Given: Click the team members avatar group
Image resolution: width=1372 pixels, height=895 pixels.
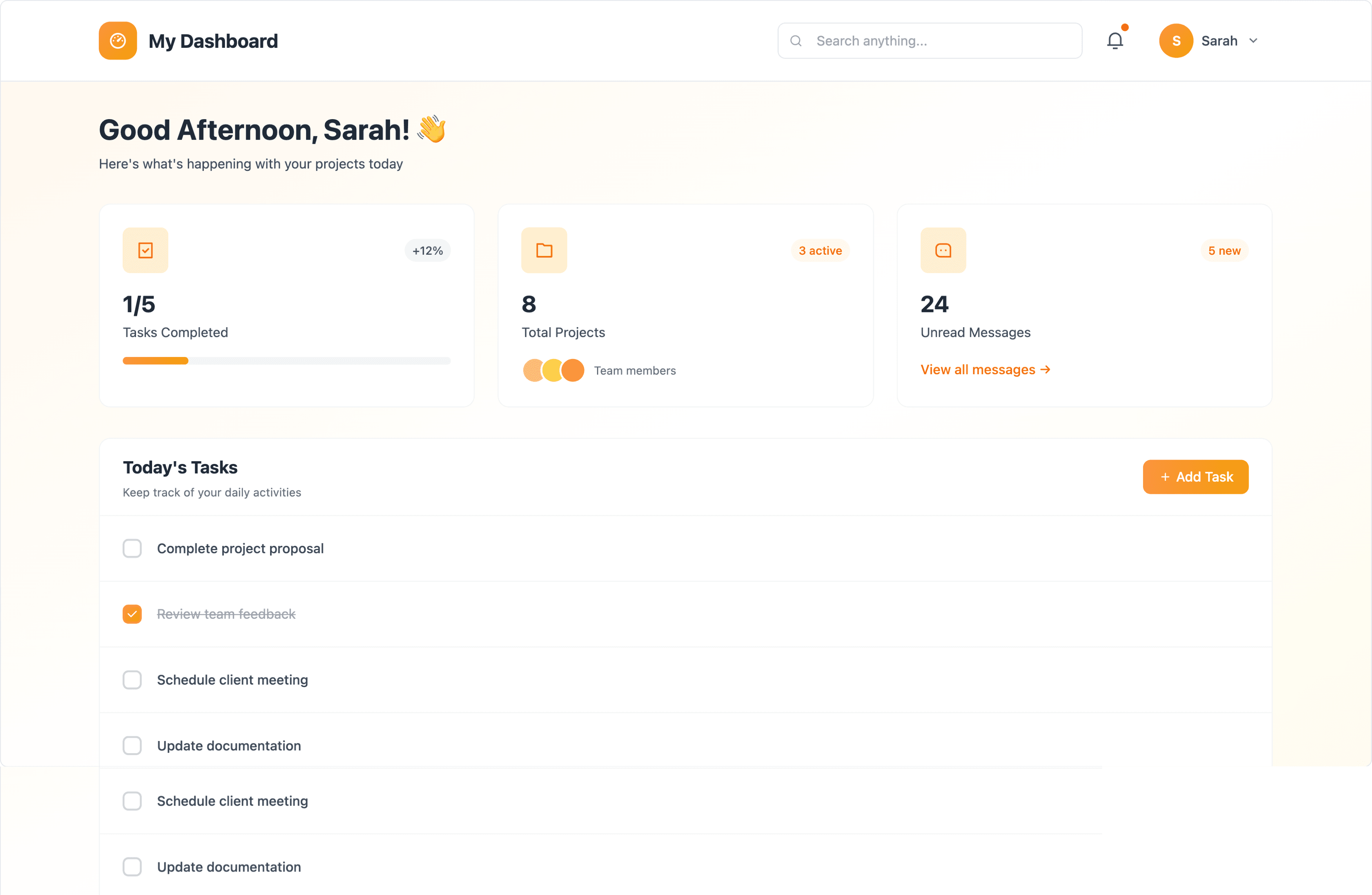Looking at the screenshot, I should pyautogui.click(x=553, y=370).
